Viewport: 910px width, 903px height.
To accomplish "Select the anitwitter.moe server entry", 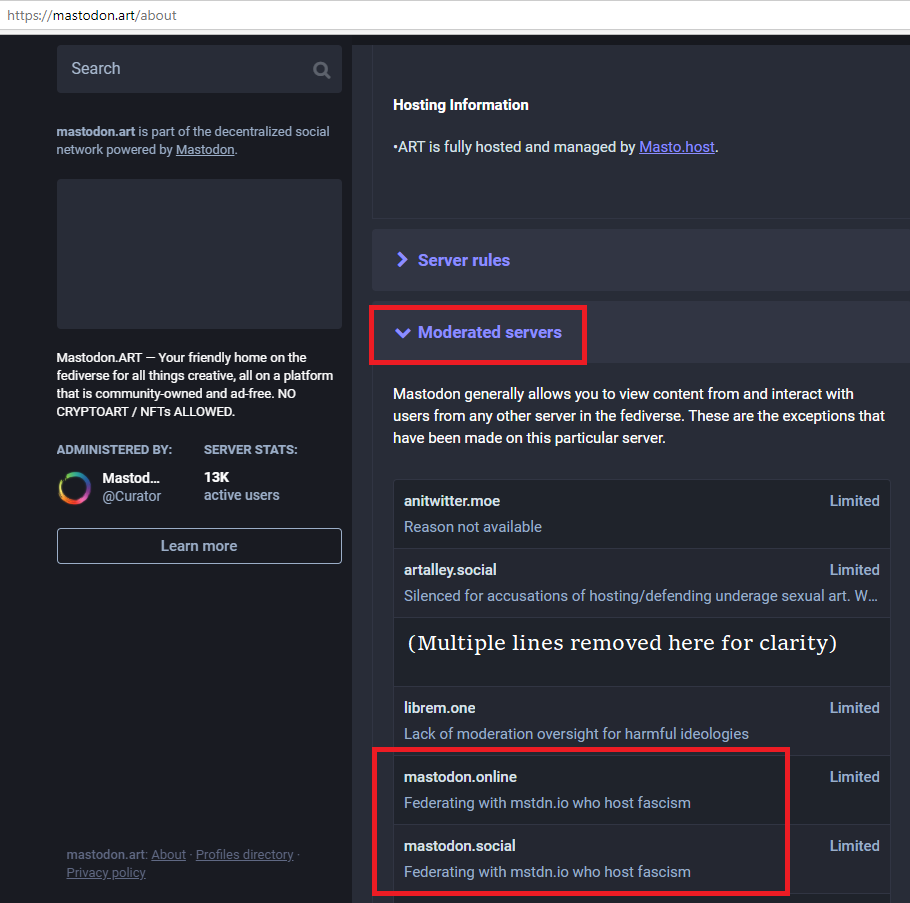I will tap(641, 513).
